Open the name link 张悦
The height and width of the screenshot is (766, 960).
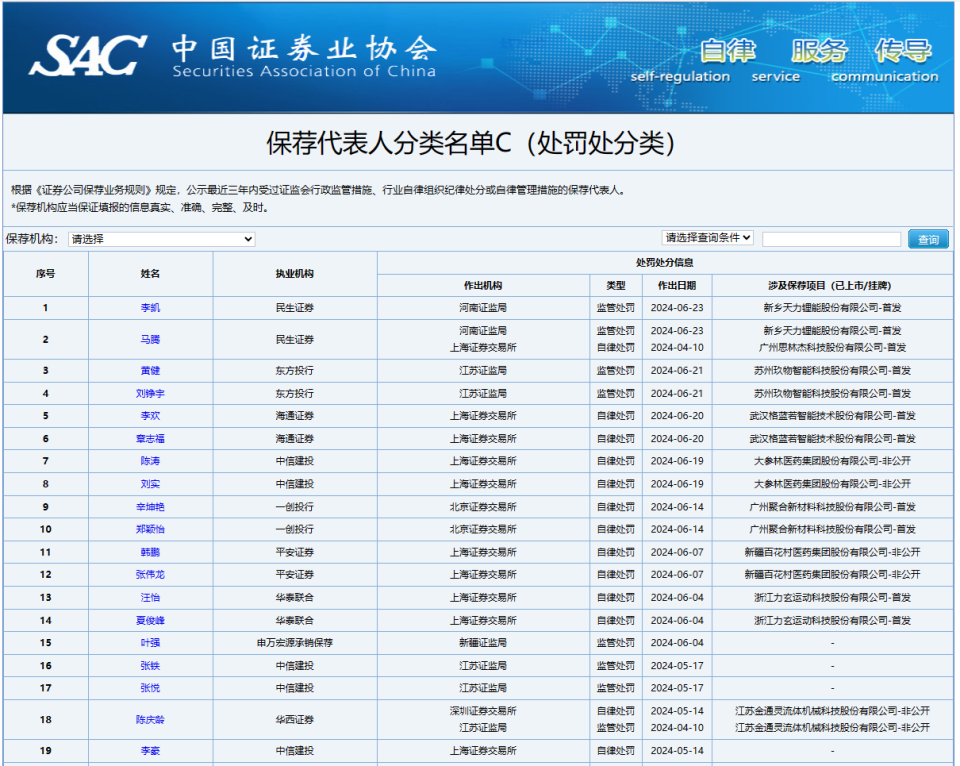(x=150, y=688)
